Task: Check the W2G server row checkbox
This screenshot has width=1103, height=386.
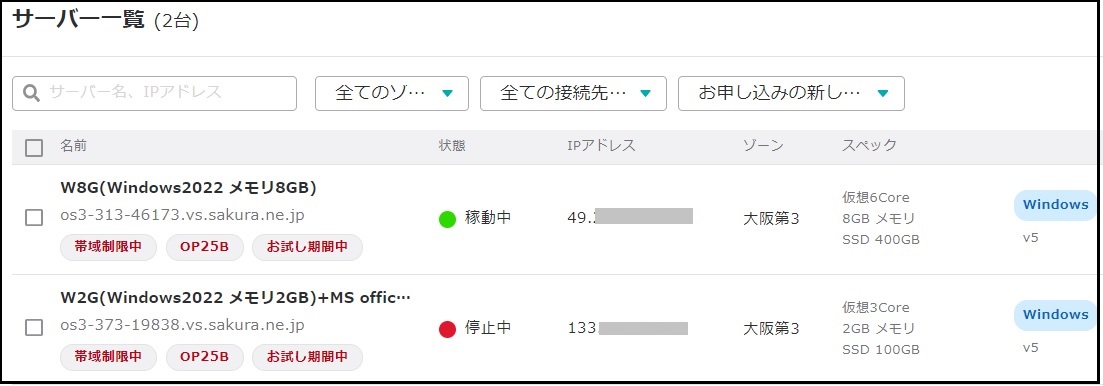Action: (34, 327)
